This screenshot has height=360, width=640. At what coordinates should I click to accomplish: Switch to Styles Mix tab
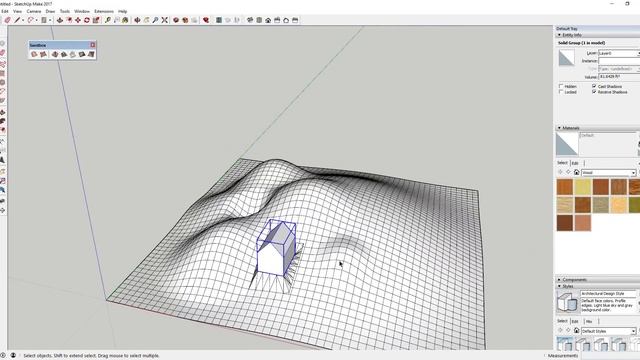coord(589,321)
